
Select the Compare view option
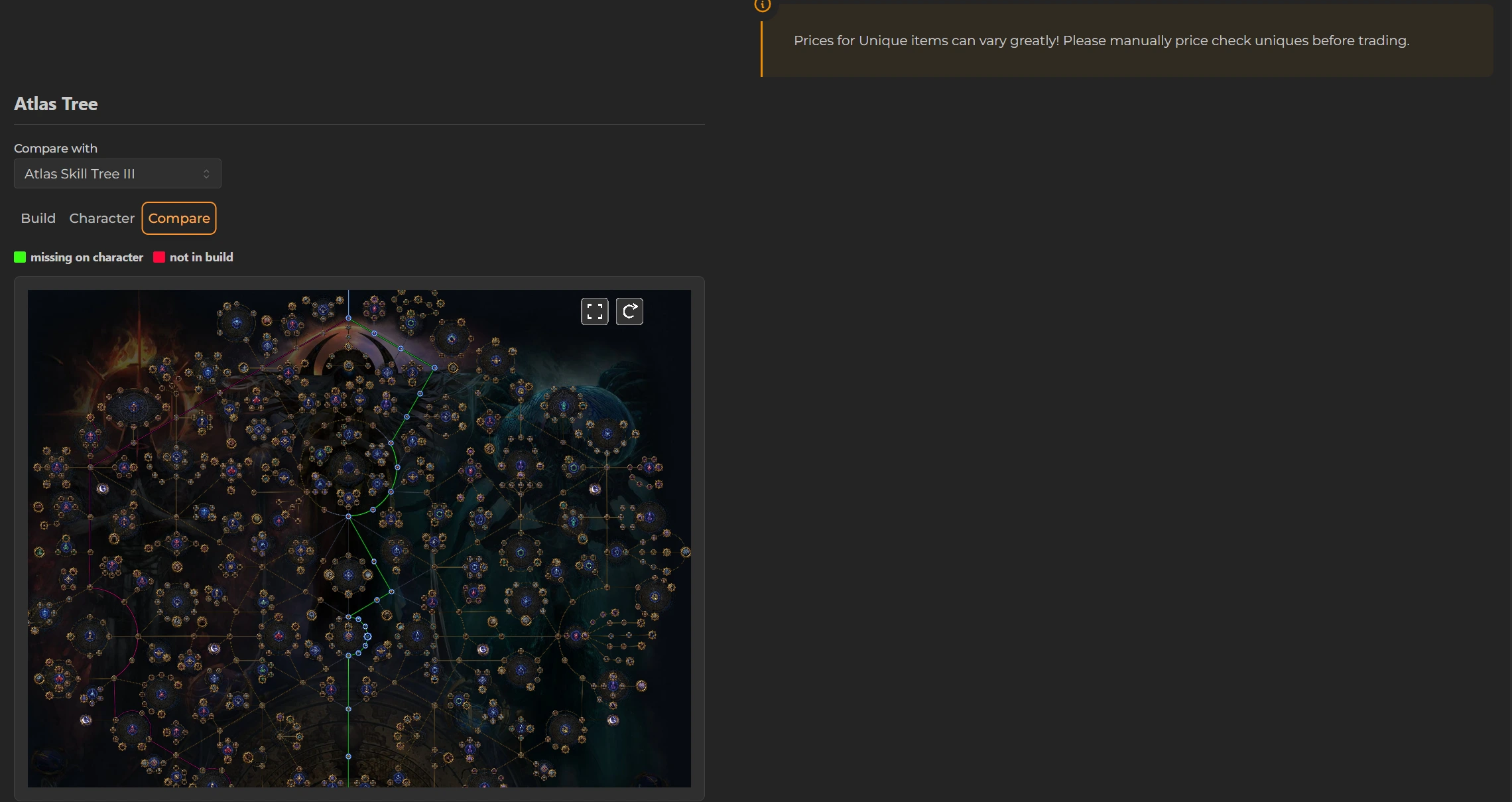tap(179, 218)
